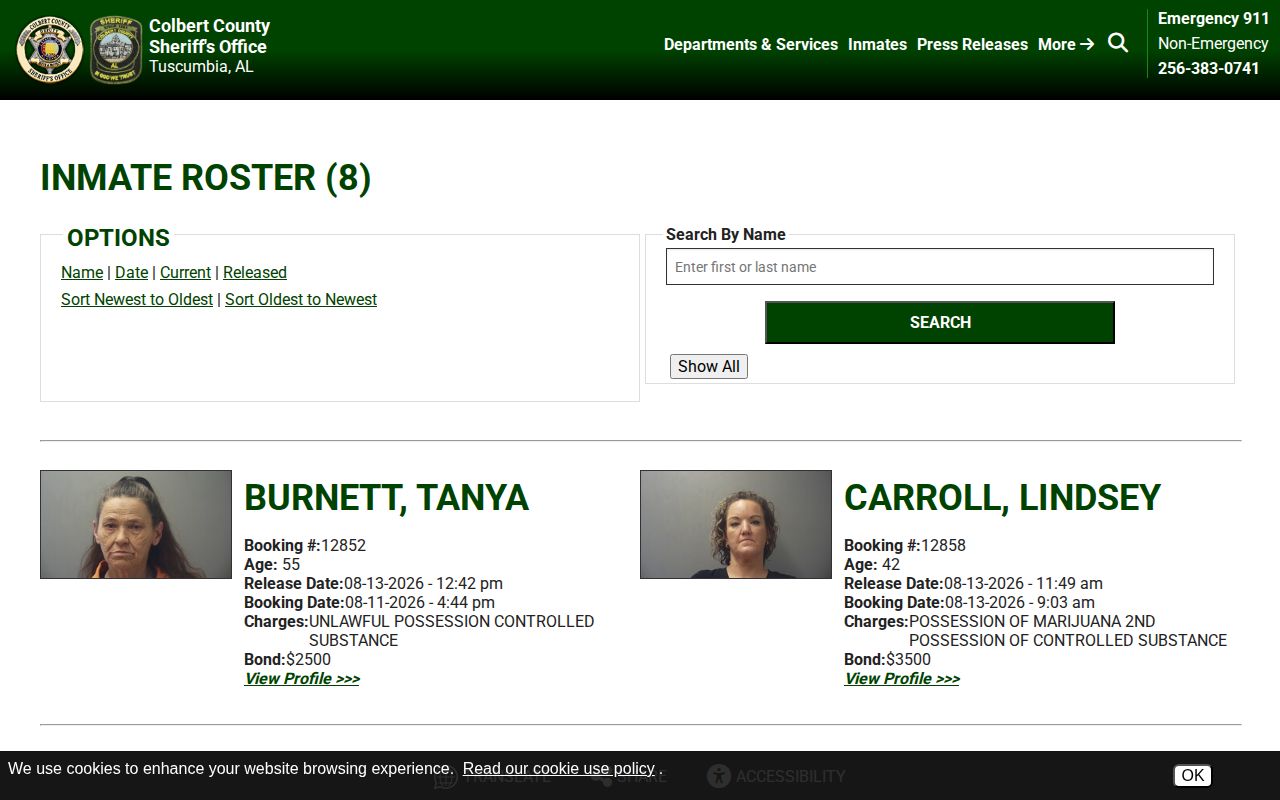Click the non-emergency phone number 256-383-0741

pyautogui.click(x=1209, y=68)
